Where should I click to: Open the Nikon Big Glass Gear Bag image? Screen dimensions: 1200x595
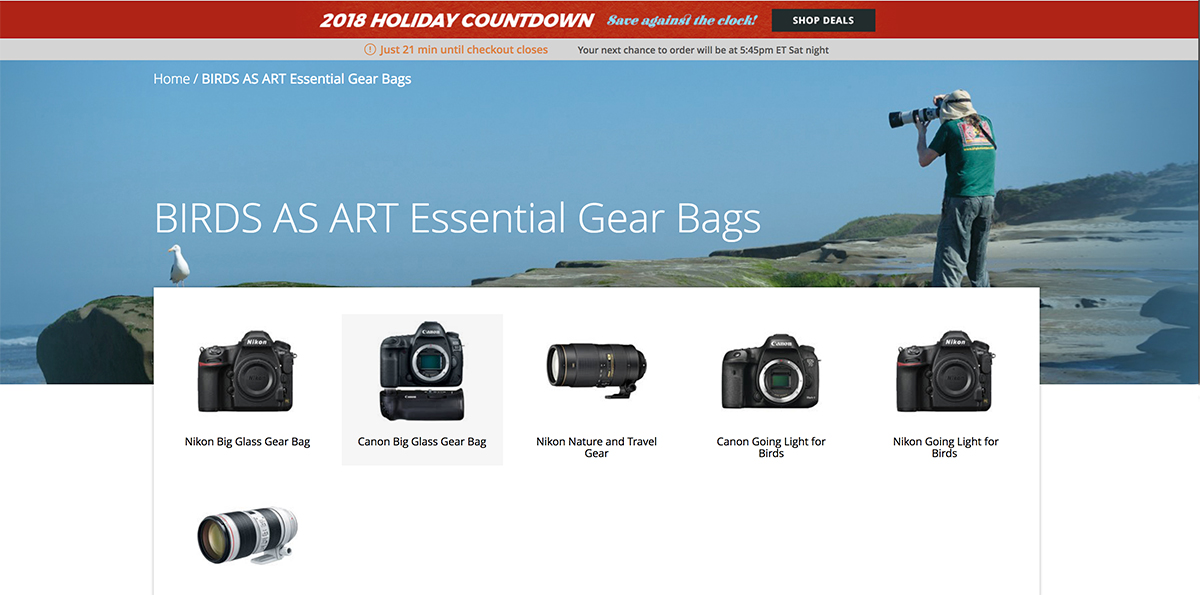pos(248,371)
